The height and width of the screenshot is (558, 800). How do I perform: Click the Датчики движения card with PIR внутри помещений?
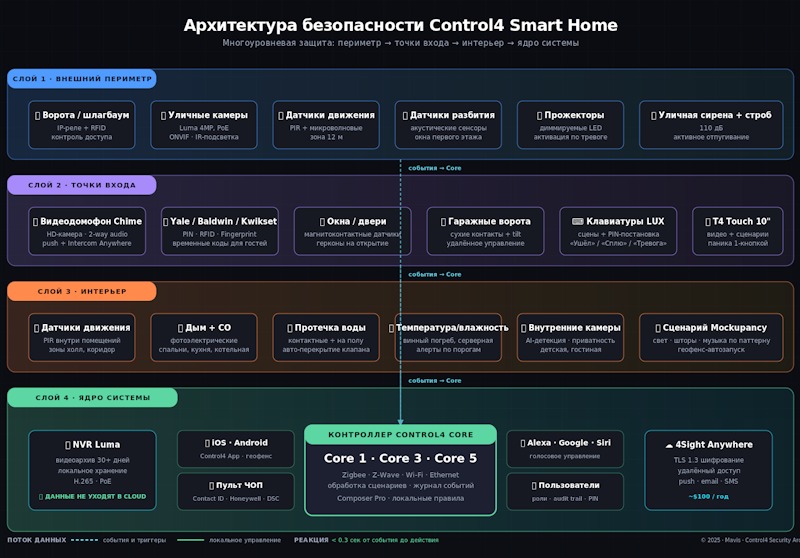click(82, 338)
